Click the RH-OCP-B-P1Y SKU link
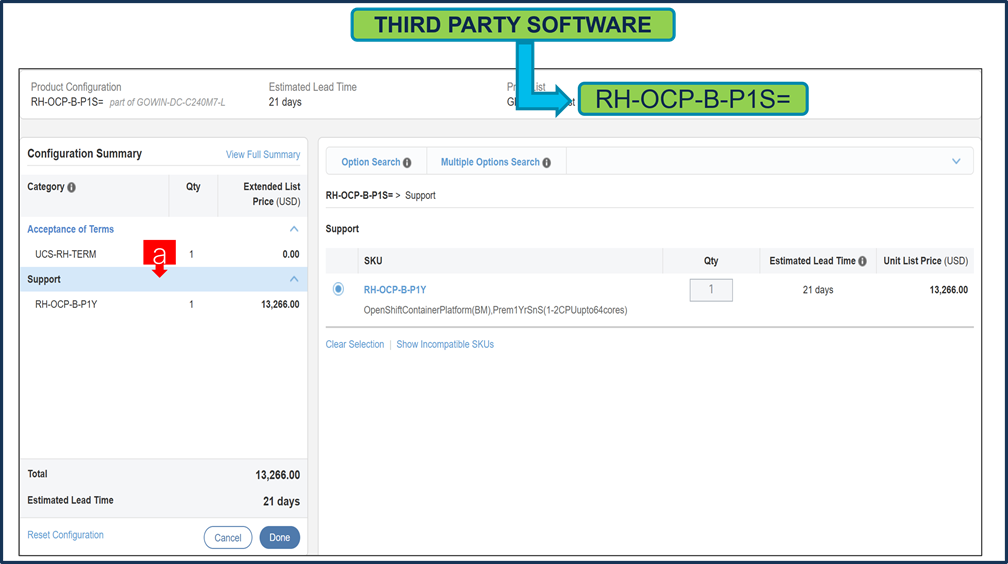The height and width of the screenshot is (564, 1008). point(395,290)
